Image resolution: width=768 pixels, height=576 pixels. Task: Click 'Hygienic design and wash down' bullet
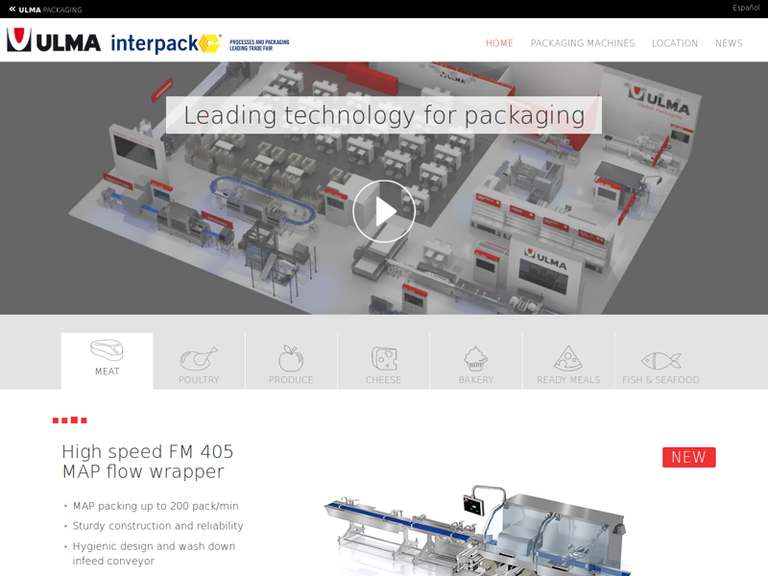coord(154,553)
